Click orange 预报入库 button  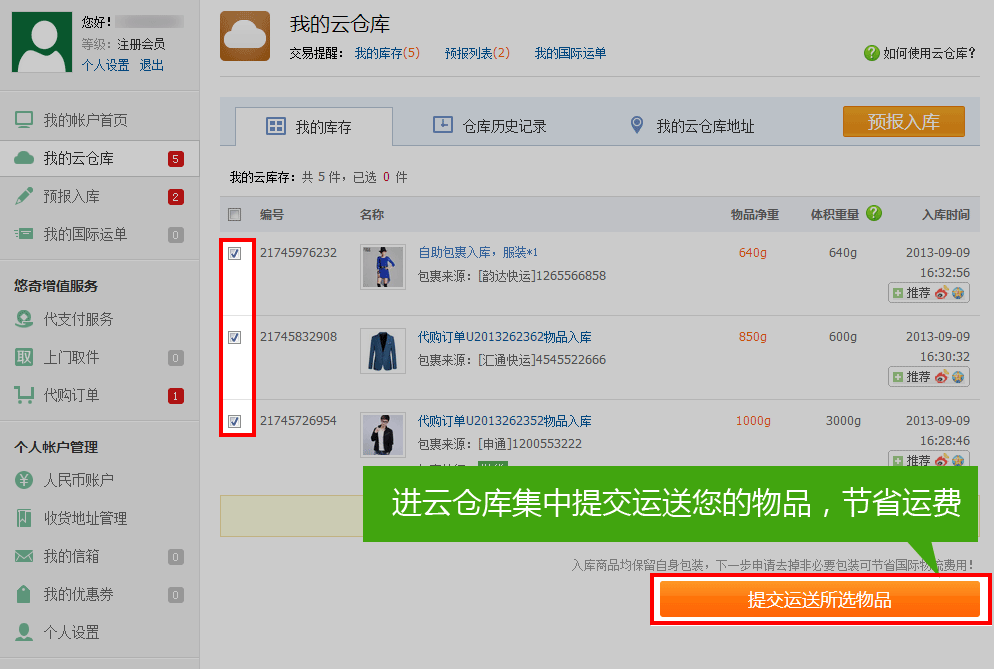click(903, 122)
